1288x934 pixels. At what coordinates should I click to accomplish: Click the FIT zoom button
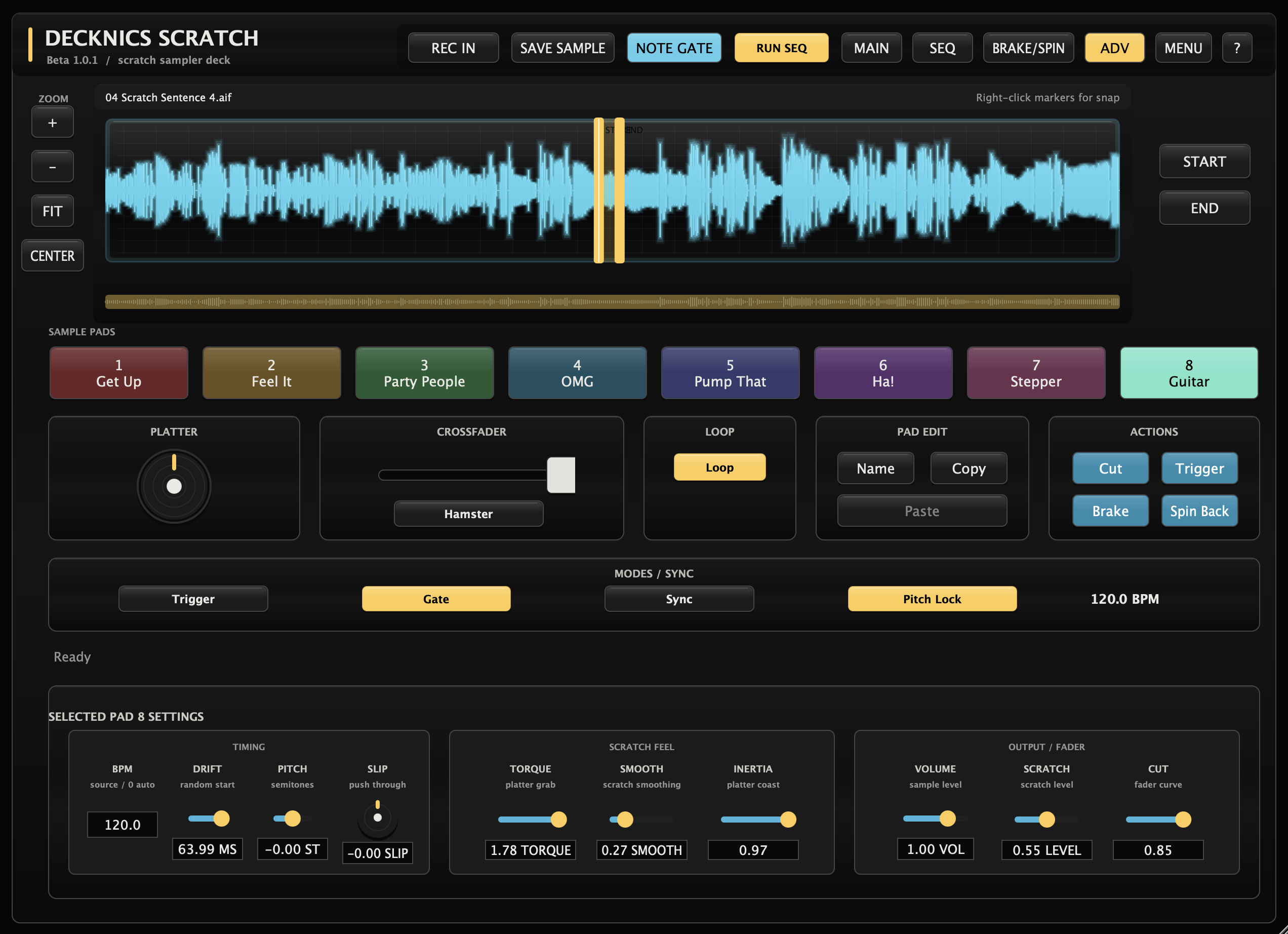coord(52,211)
